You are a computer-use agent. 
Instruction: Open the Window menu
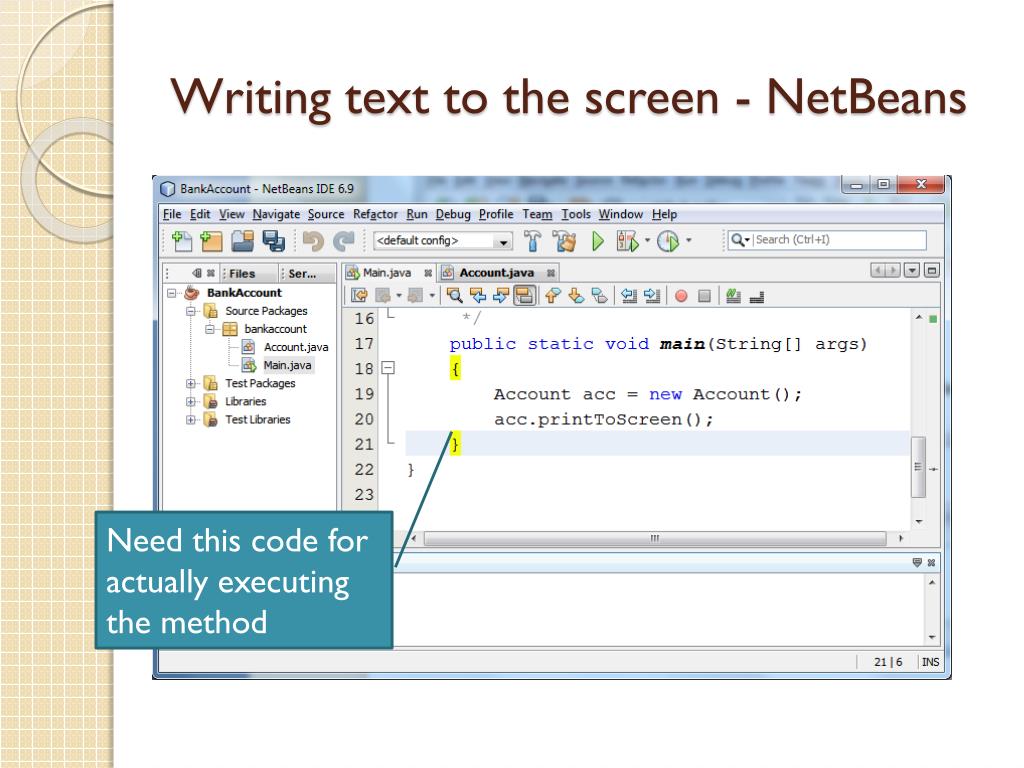tap(620, 214)
